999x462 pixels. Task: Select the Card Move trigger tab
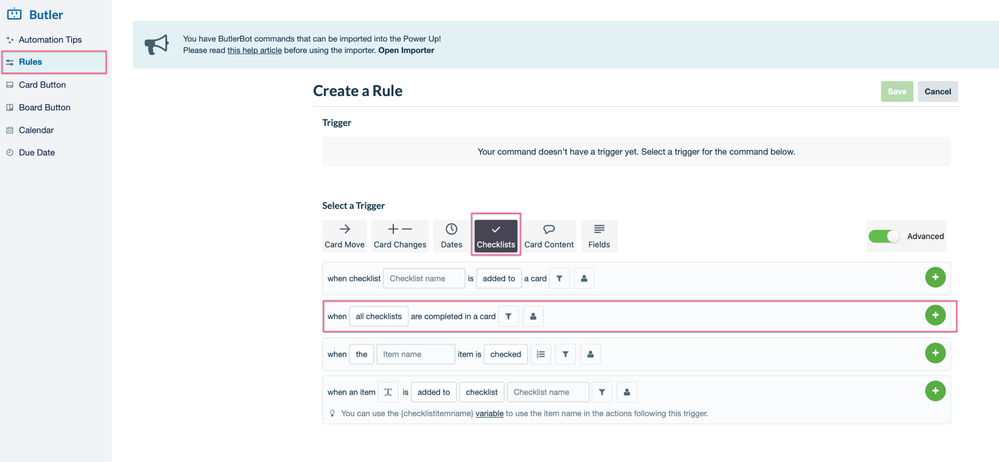pos(345,236)
